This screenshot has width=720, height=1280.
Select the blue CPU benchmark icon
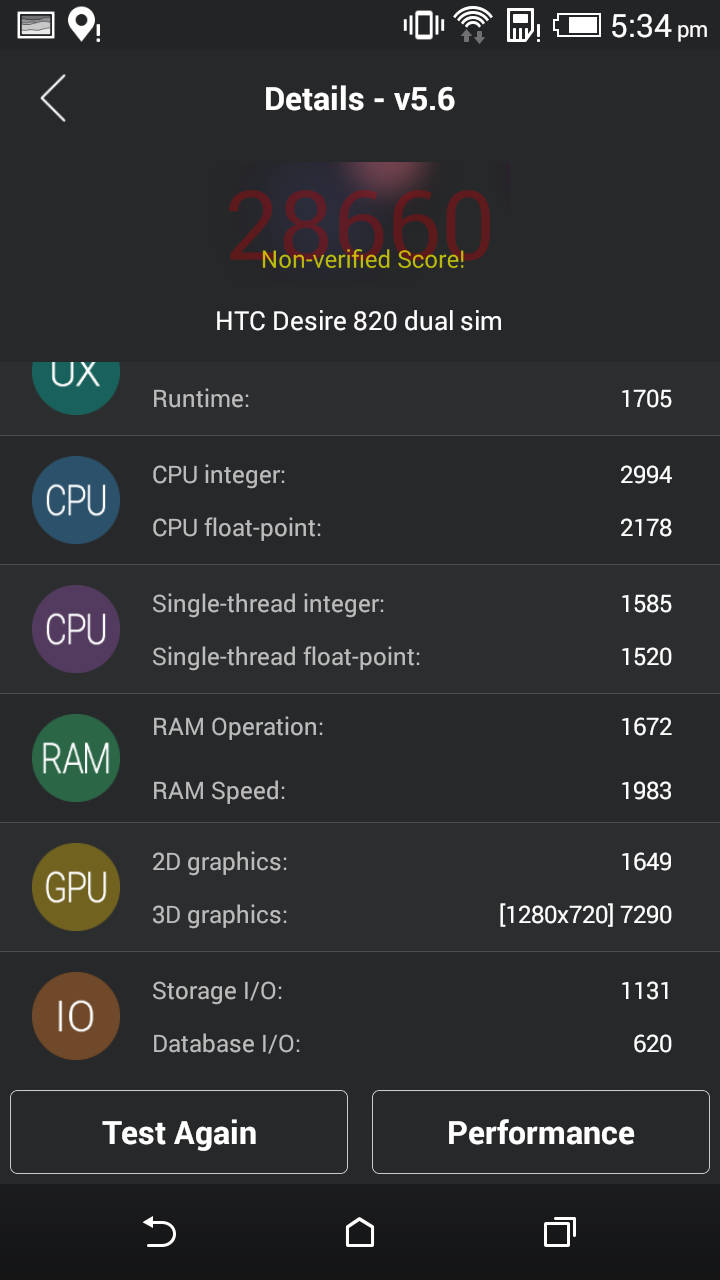point(76,500)
